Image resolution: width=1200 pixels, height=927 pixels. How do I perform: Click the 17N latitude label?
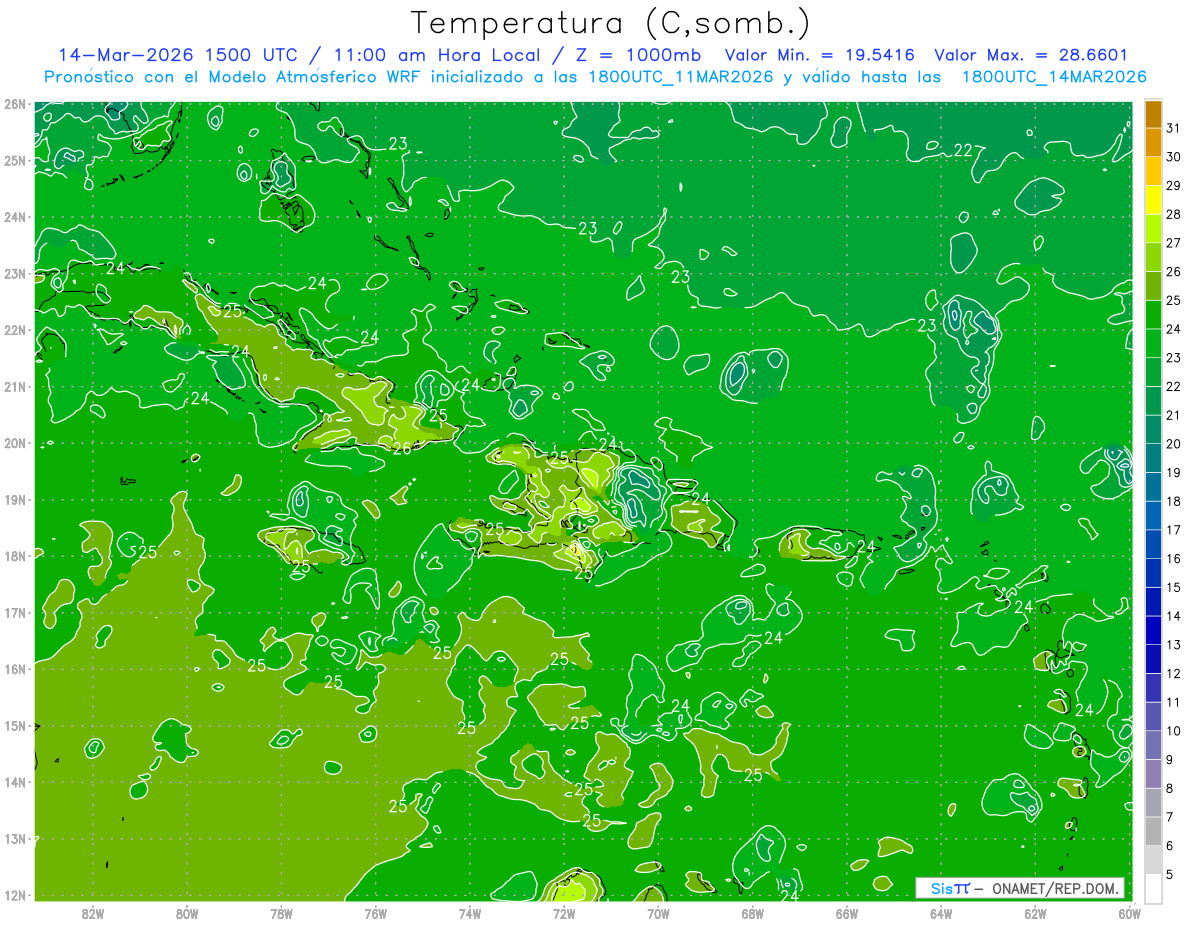click(x=14, y=612)
